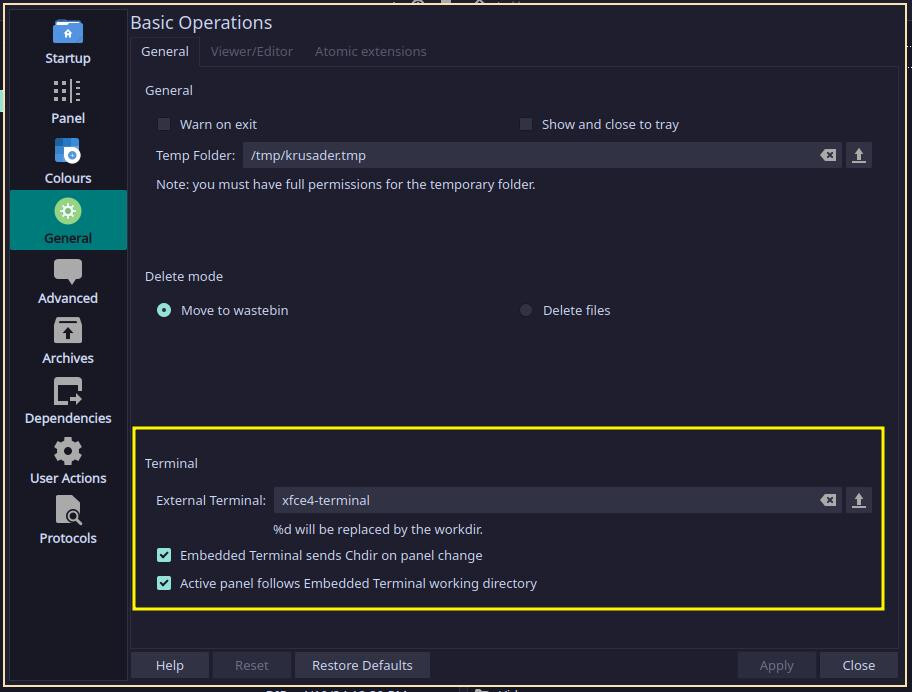Browse for External Terminal executable
Image resolution: width=912 pixels, height=692 pixels.
858,500
